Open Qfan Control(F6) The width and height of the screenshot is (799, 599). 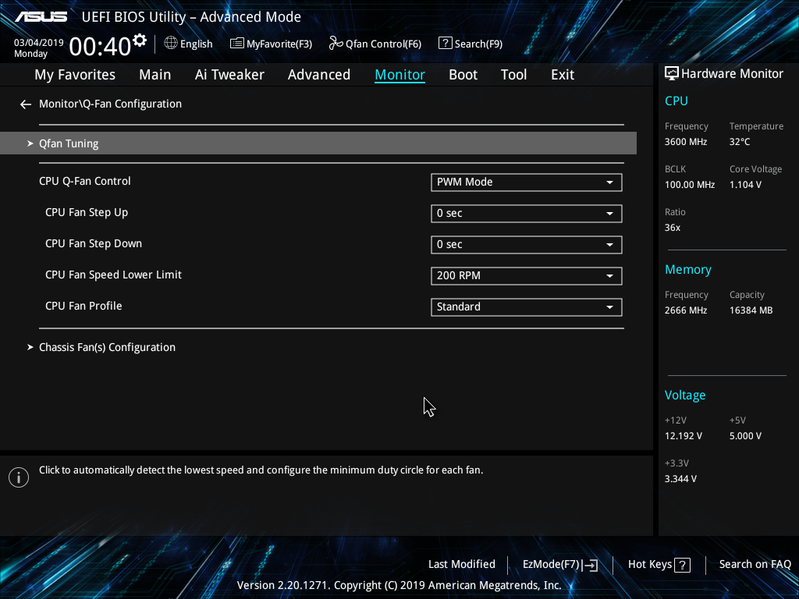375,44
